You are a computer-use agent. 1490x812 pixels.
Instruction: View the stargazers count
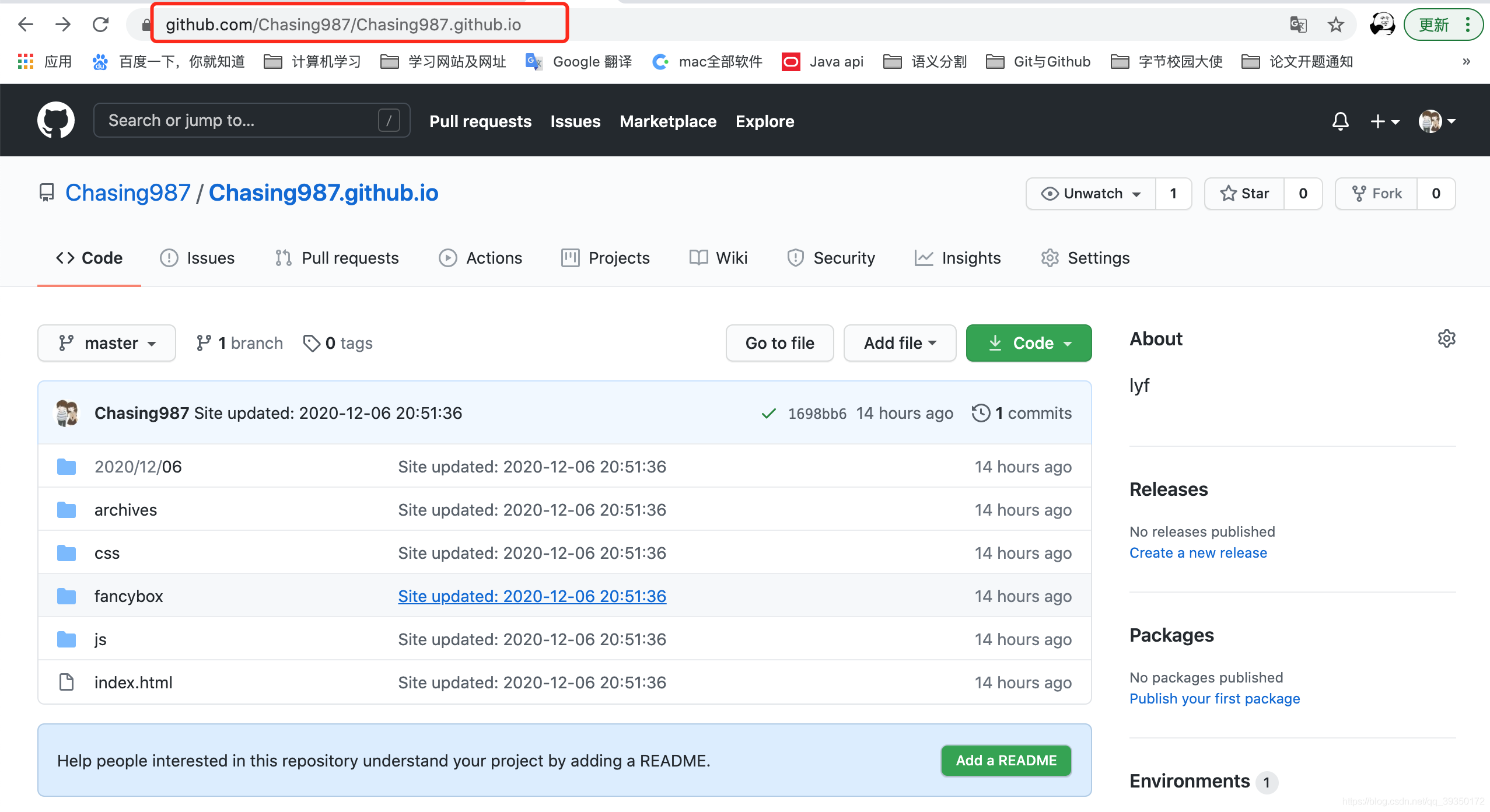pyautogui.click(x=1303, y=194)
